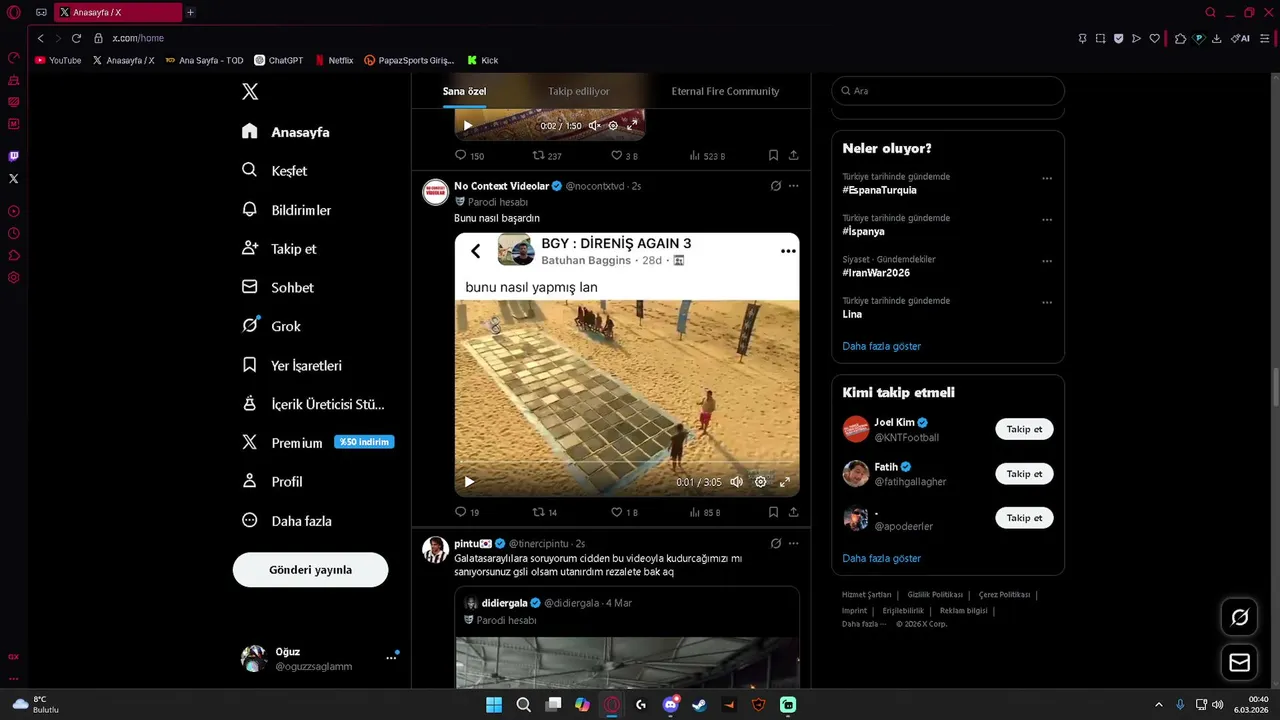
Task: Click the Ara search field
Action: [948, 91]
